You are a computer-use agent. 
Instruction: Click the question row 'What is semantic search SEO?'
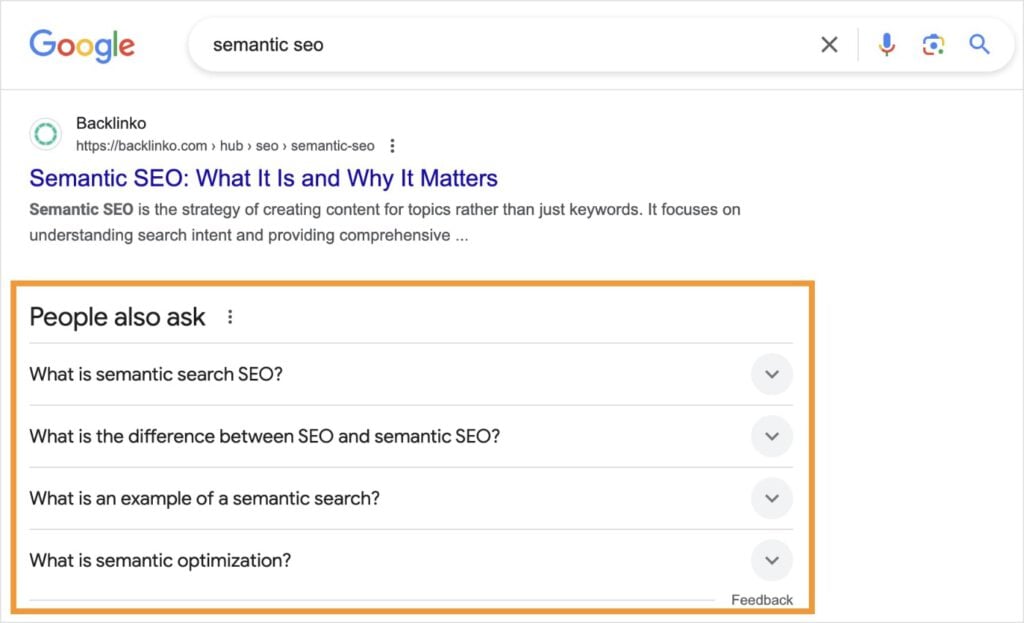156,374
